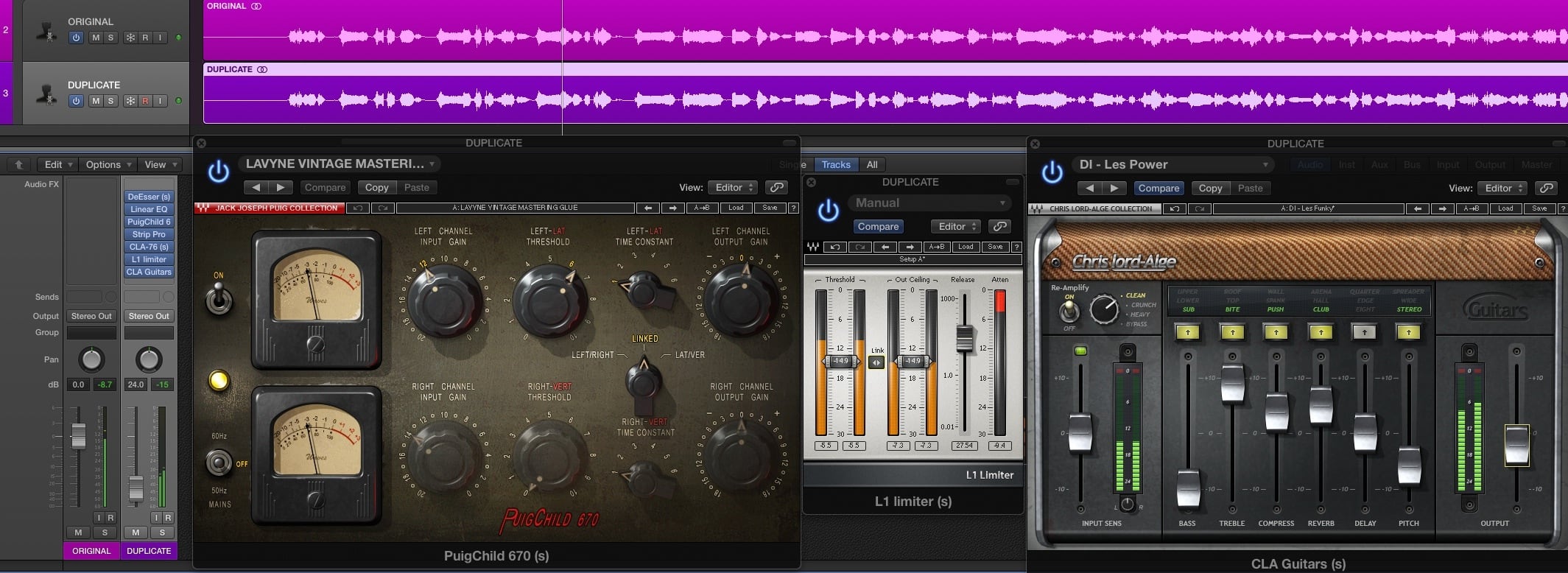Open View Editor dropdown in PuigChild window
Screen dimensions: 1568x573
point(733,187)
